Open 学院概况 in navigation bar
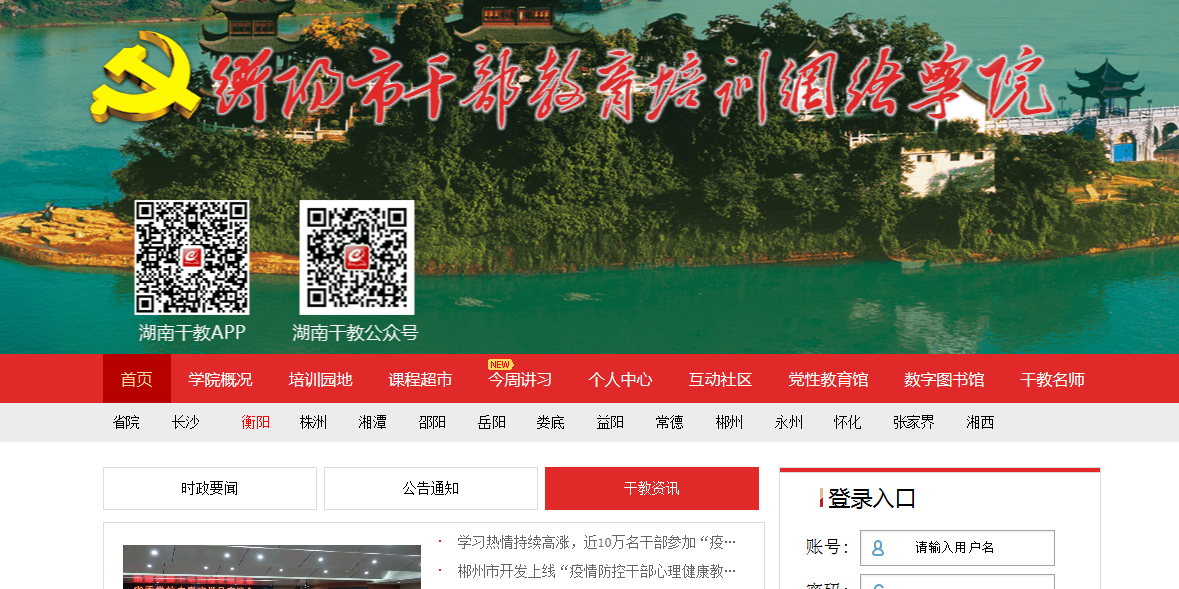Screen dimensions: 1179x589 221,379
